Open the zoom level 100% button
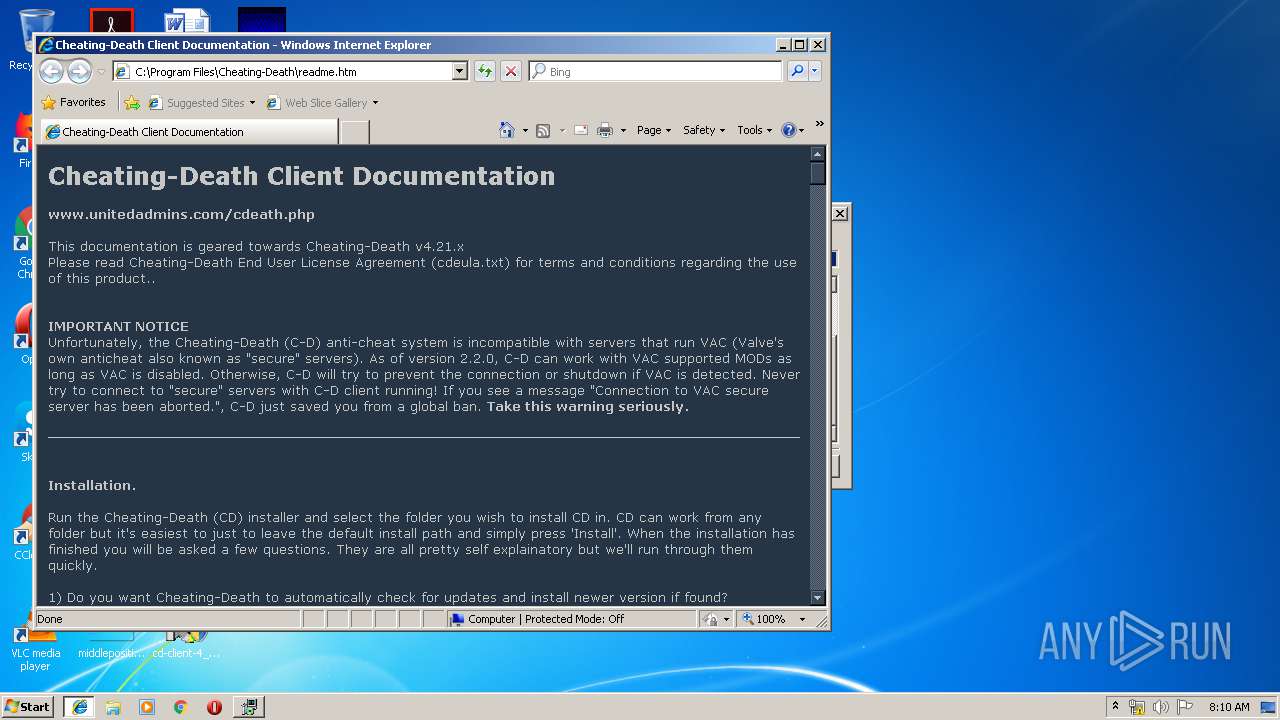 tap(765, 619)
